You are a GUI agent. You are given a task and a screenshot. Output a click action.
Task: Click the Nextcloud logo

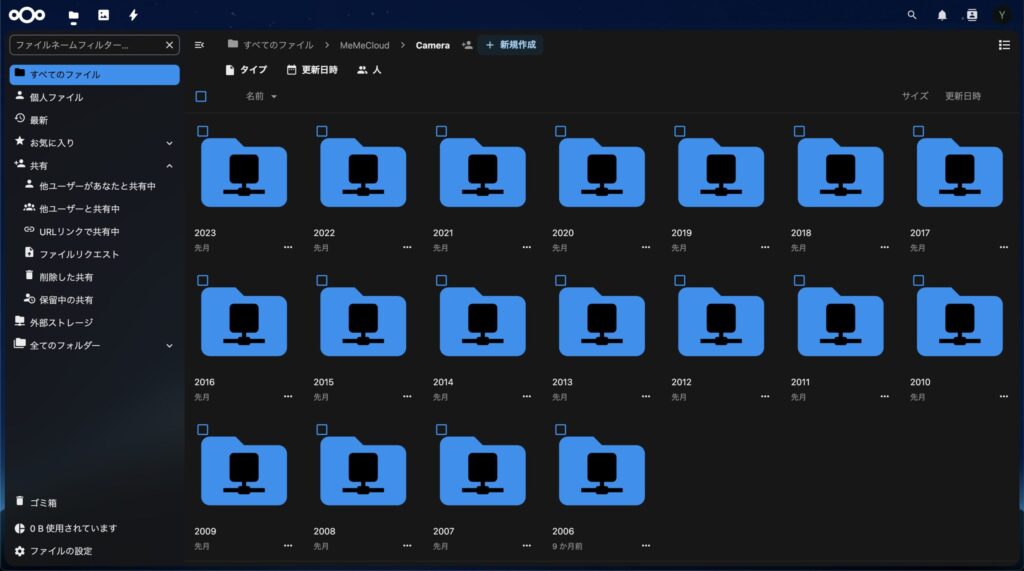pos(27,14)
